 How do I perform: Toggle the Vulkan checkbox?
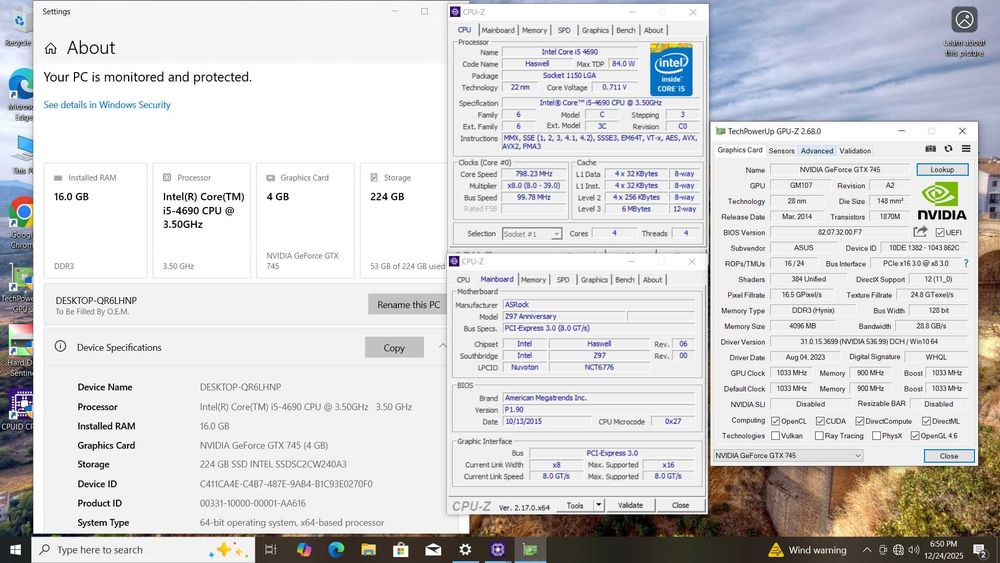pos(776,436)
